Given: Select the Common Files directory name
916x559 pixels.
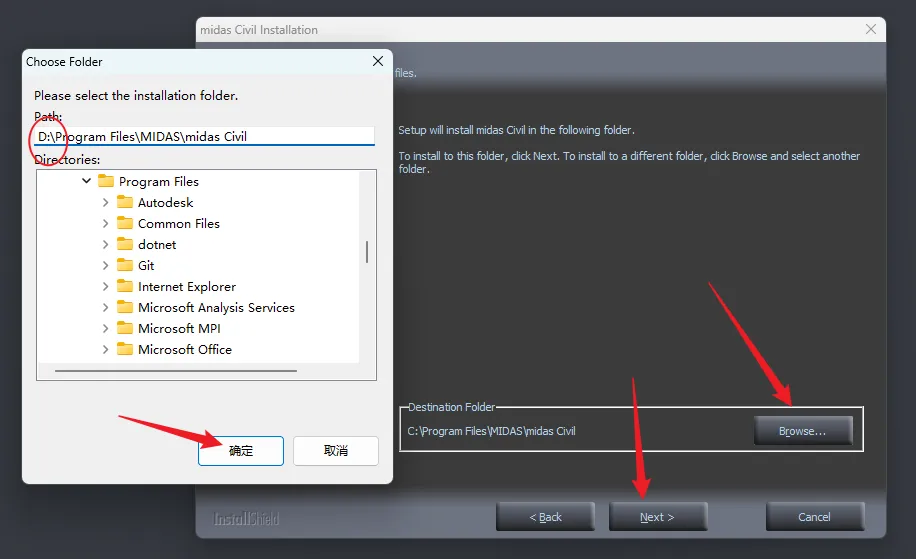Looking at the screenshot, I should point(179,224).
